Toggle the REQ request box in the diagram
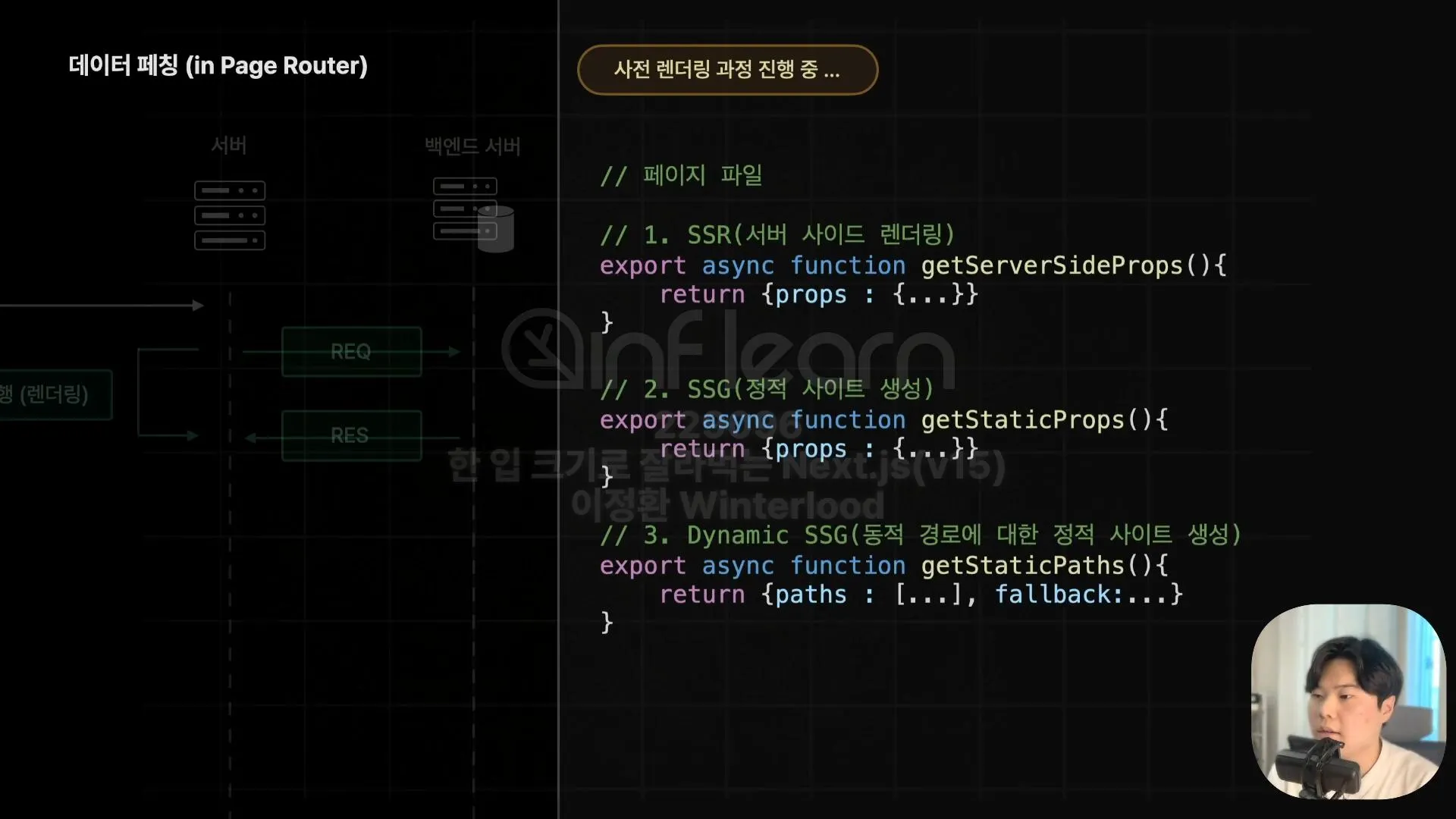Image resolution: width=1456 pixels, height=819 pixels. click(x=351, y=351)
